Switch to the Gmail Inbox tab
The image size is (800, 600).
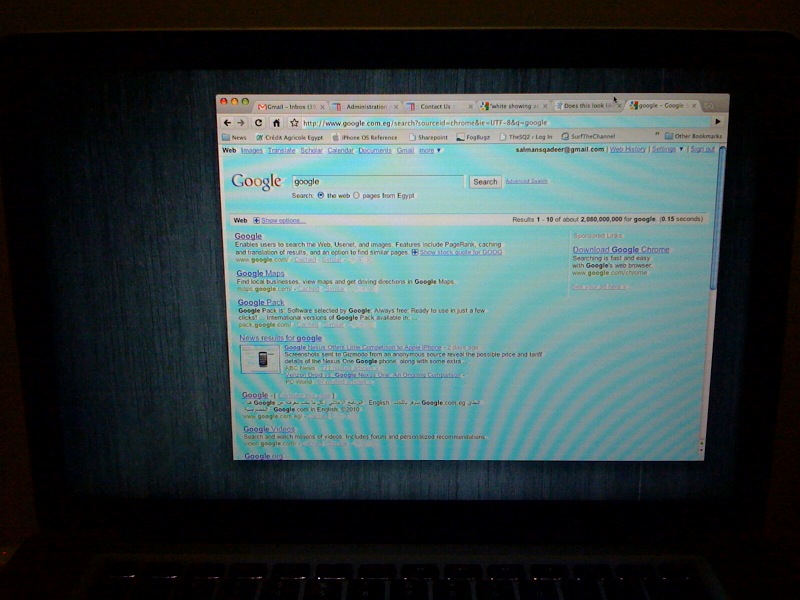(291, 107)
